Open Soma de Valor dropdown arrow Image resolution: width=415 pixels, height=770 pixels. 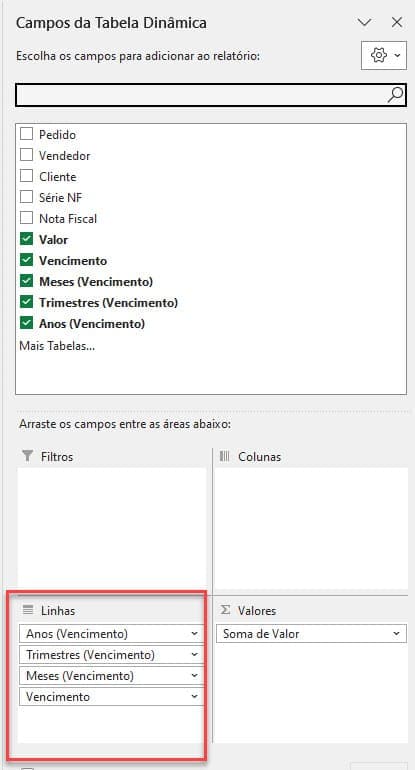(x=396, y=634)
